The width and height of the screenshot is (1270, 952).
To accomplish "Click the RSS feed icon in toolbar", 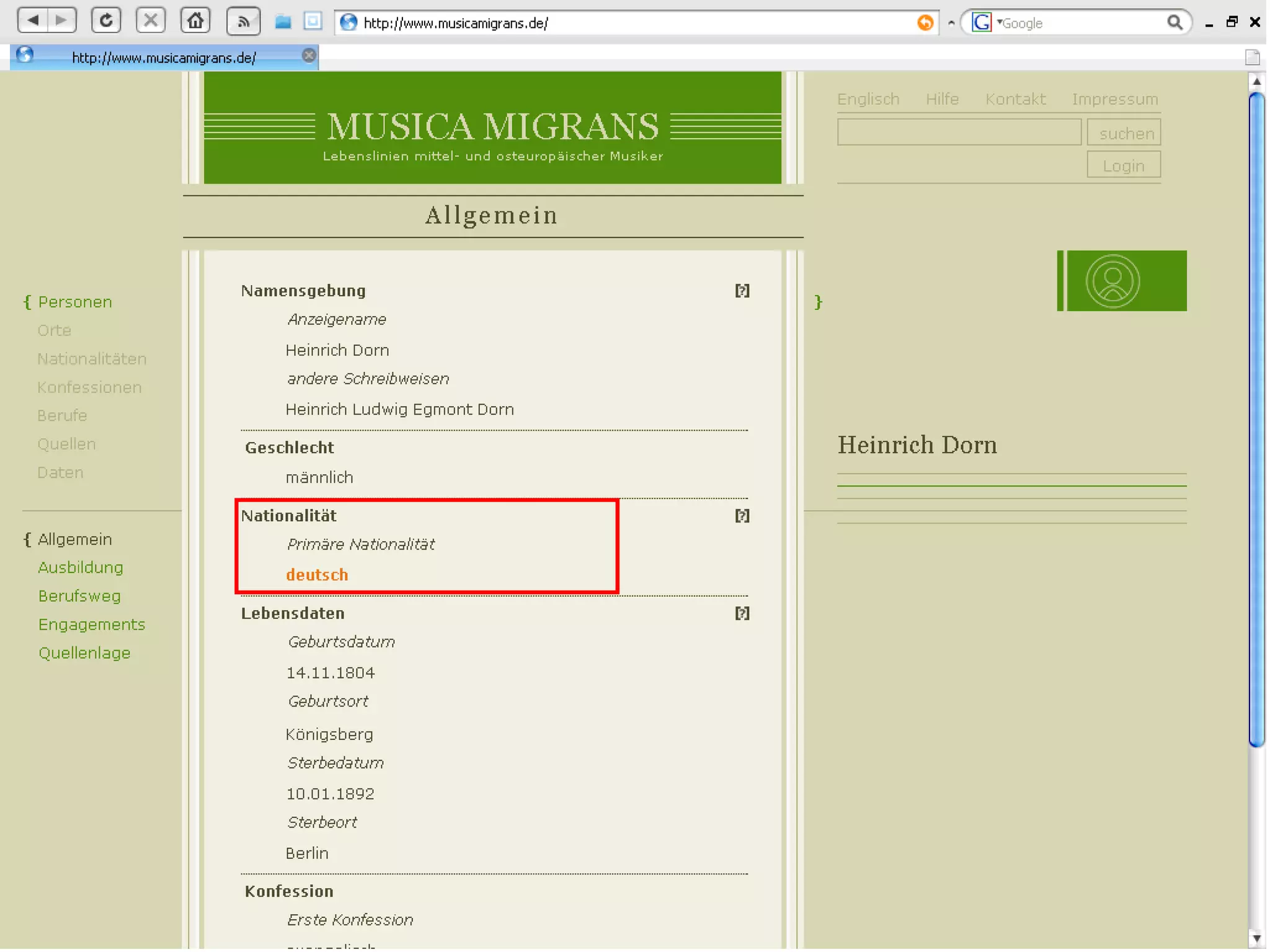I will 243,22.
